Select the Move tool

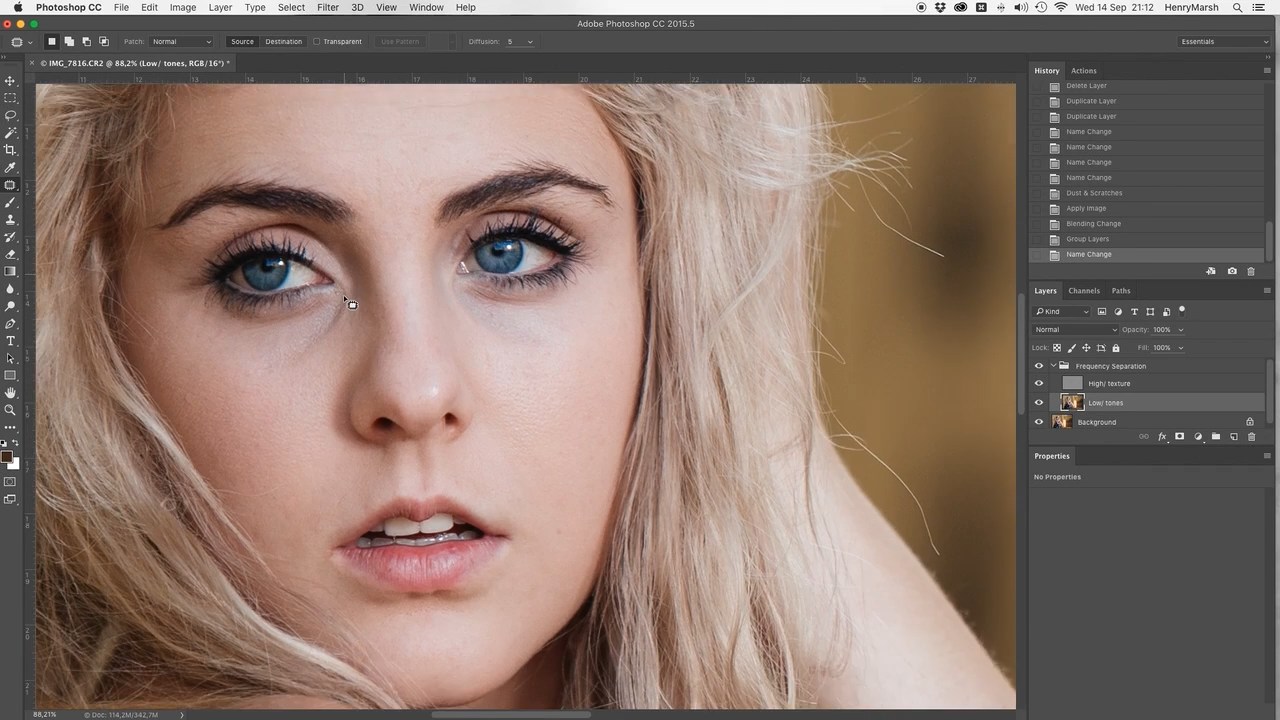[x=11, y=81]
